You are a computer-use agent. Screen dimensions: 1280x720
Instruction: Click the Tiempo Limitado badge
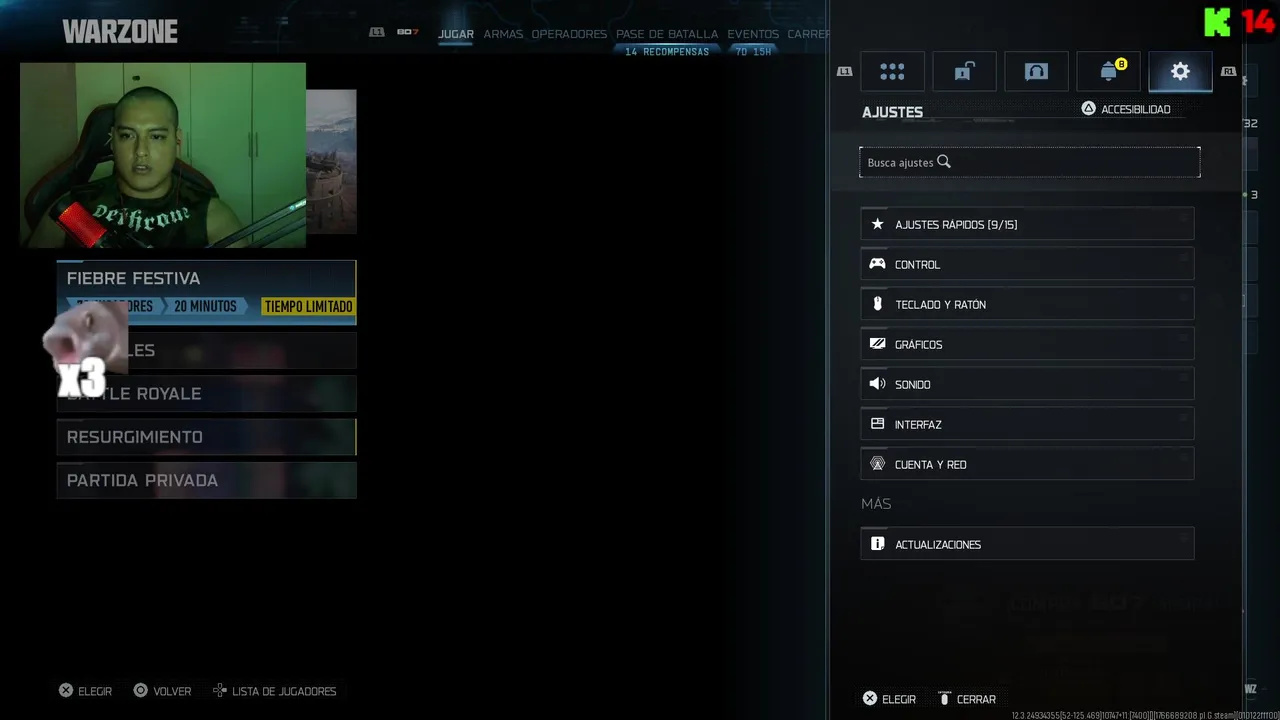[308, 306]
